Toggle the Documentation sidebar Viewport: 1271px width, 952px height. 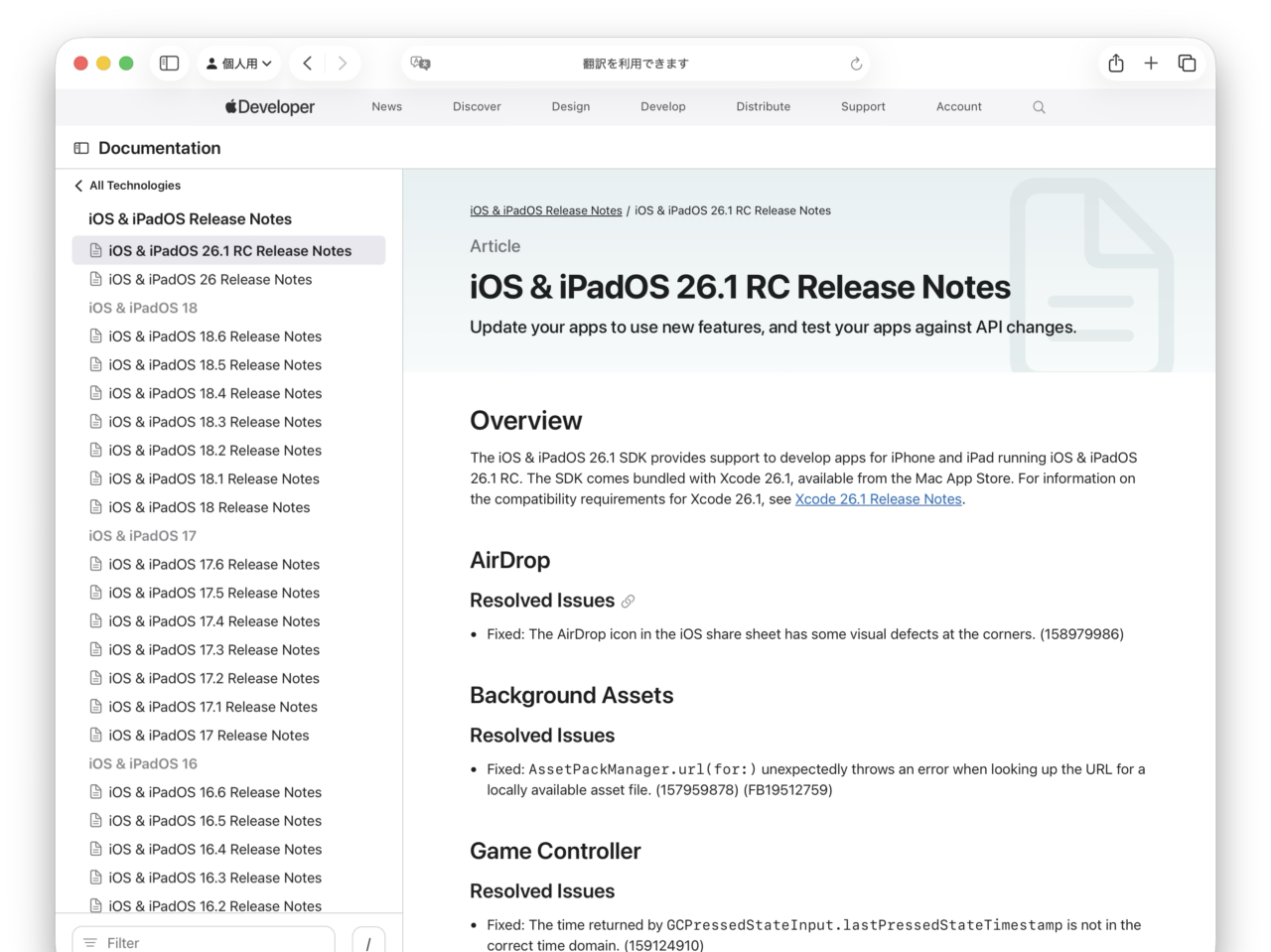click(79, 147)
